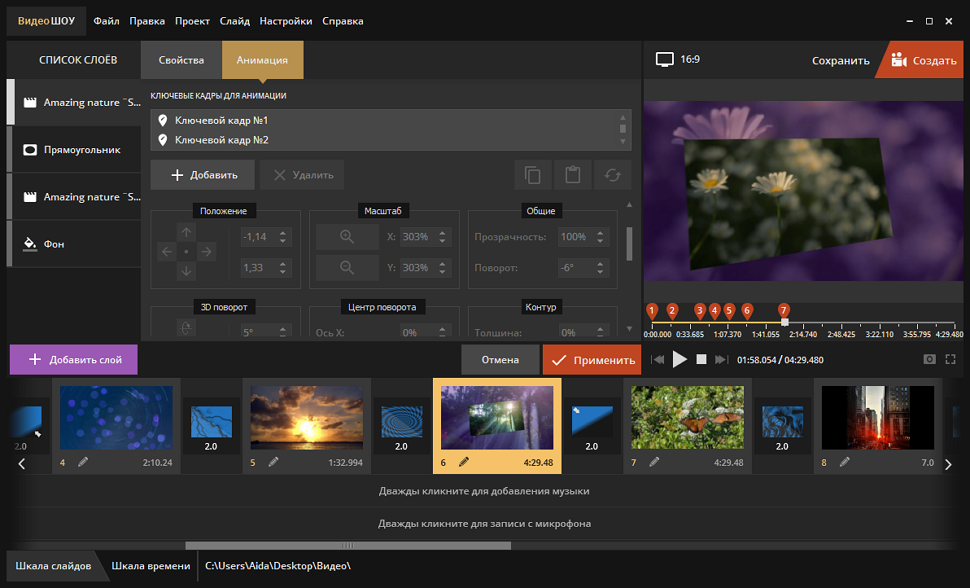Image resolution: width=970 pixels, height=588 pixels.
Task: Move position up arrow
Action: [x=186, y=232]
